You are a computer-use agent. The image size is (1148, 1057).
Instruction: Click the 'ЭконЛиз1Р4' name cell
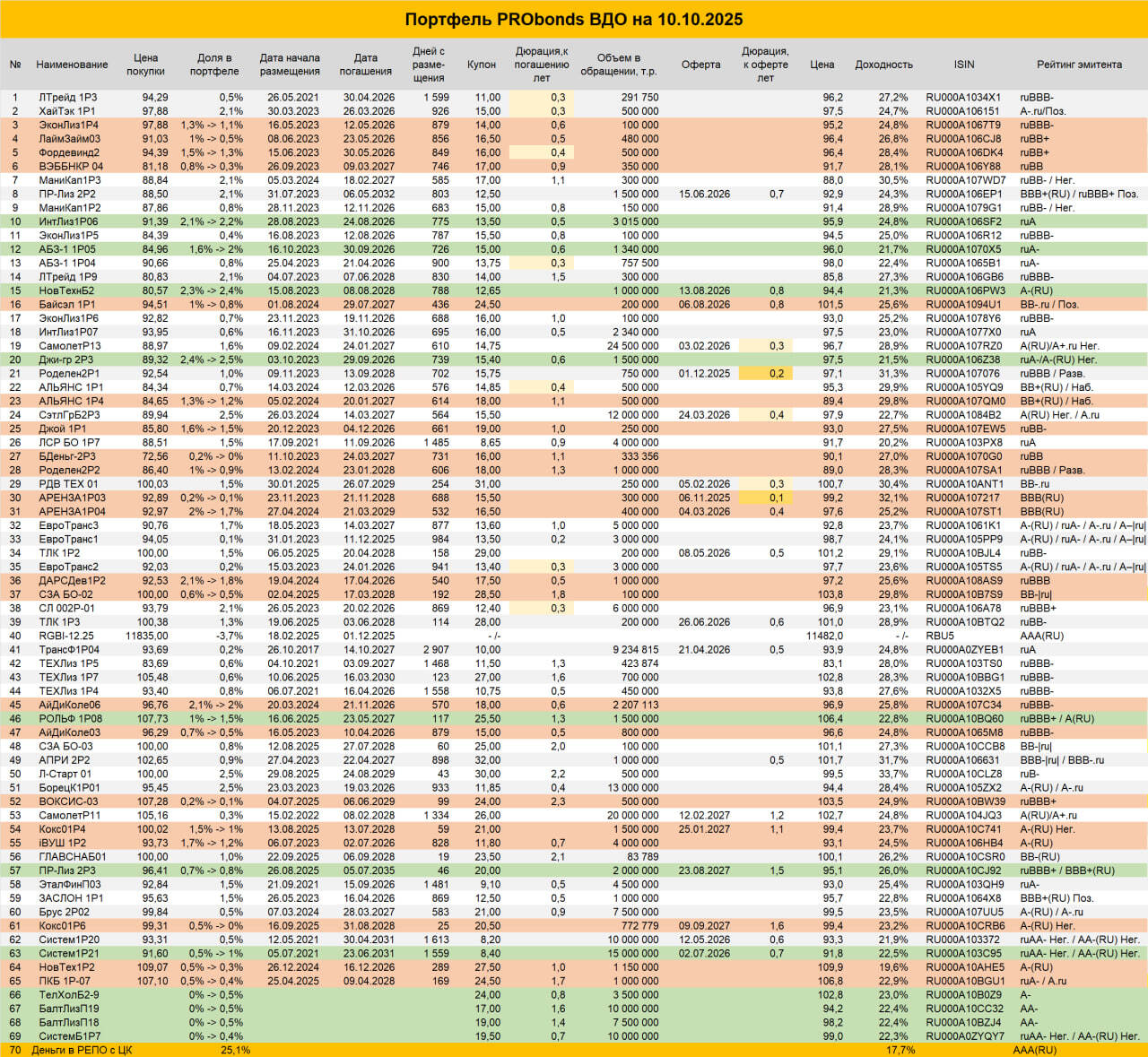pos(69,126)
